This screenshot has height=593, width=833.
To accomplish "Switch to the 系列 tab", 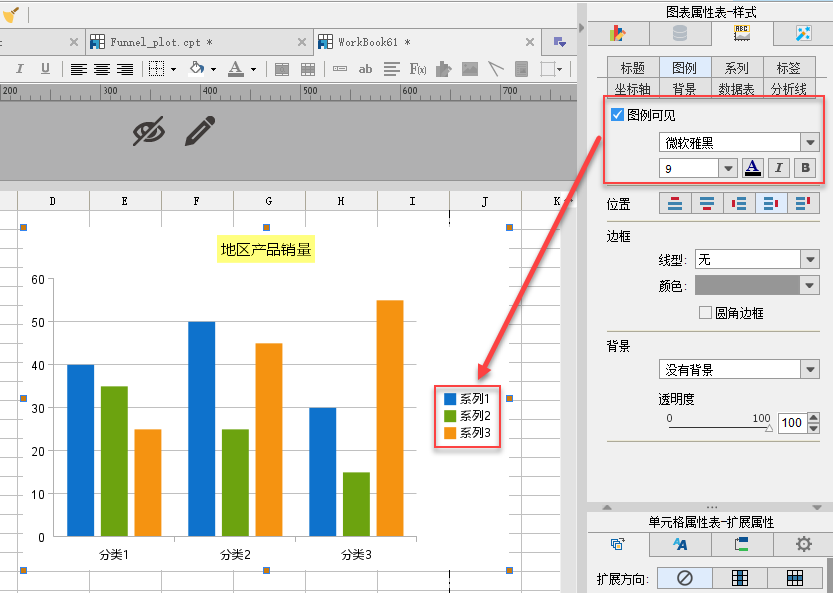I will tap(736, 67).
